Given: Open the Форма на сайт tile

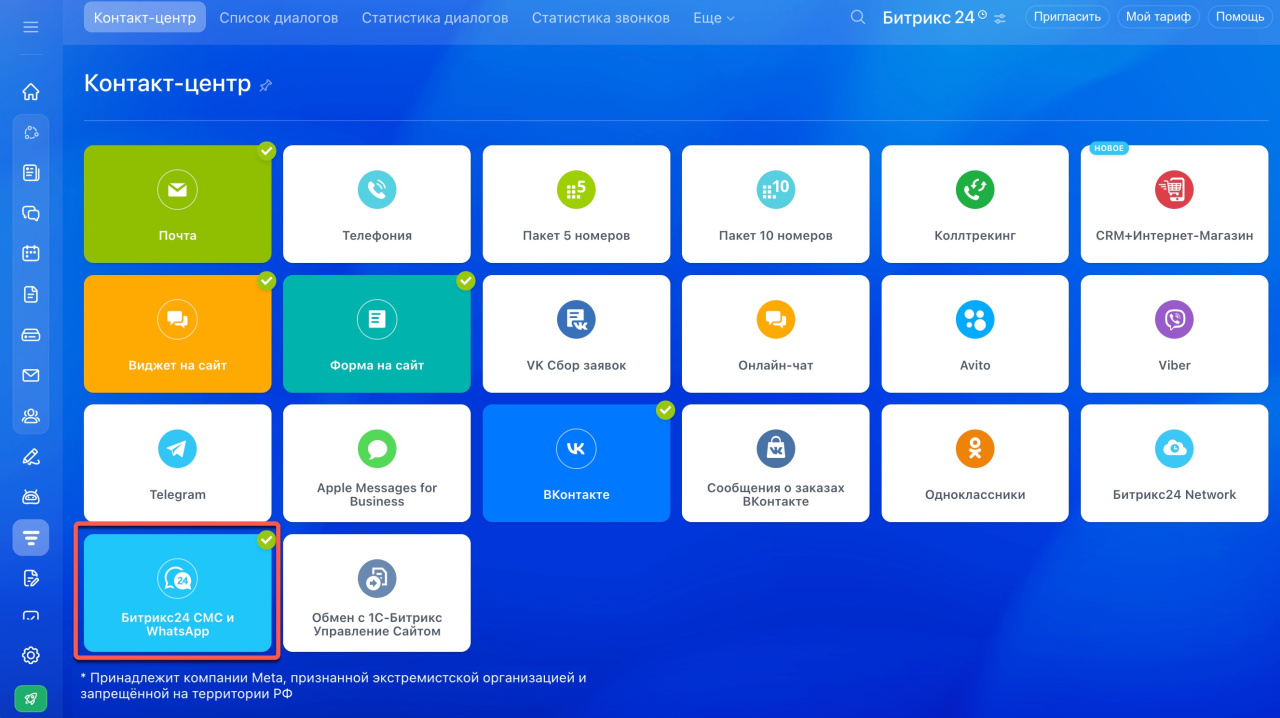Looking at the screenshot, I should coord(377,334).
